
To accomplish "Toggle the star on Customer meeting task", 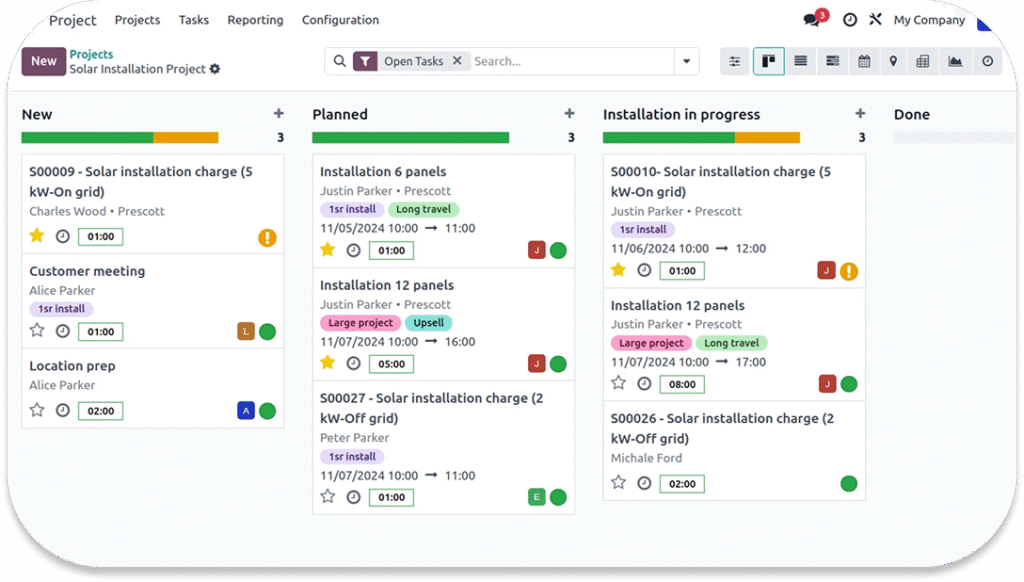I will pyautogui.click(x=37, y=331).
